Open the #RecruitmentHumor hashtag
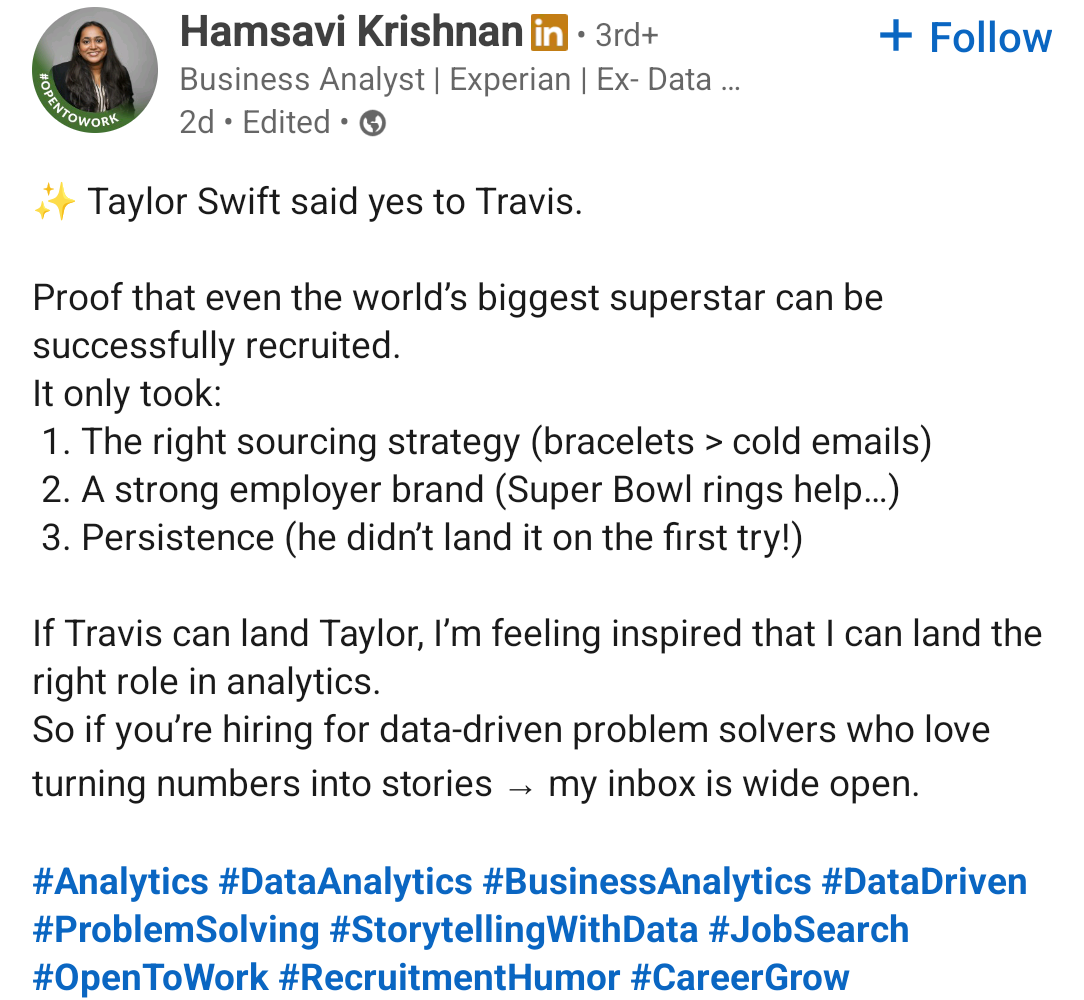The height and width of the screenshot is (1000, 1084). (449, 978)
